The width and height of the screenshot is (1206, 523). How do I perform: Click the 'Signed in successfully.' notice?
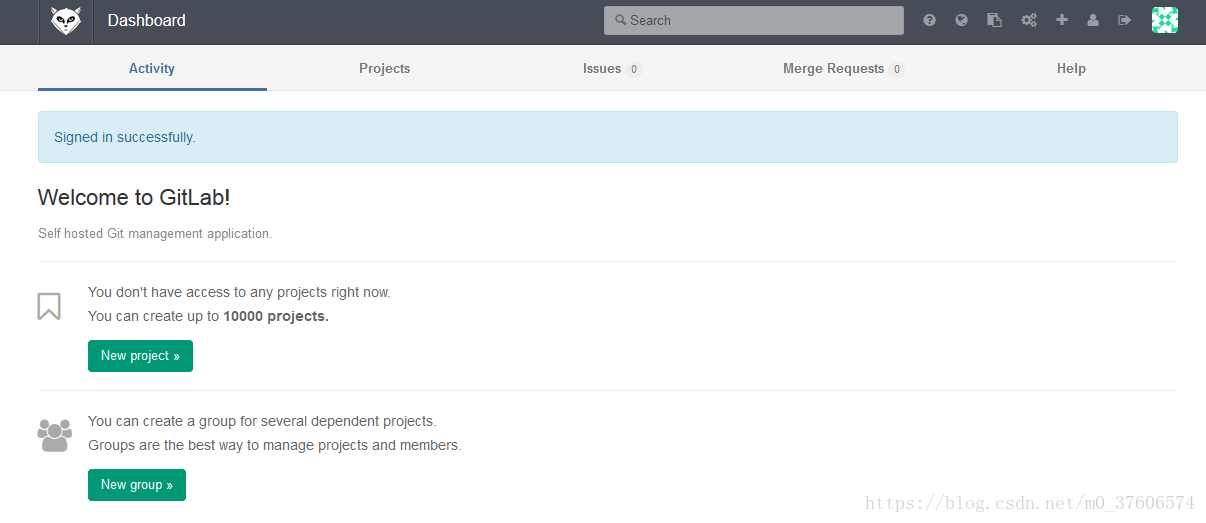608,137
